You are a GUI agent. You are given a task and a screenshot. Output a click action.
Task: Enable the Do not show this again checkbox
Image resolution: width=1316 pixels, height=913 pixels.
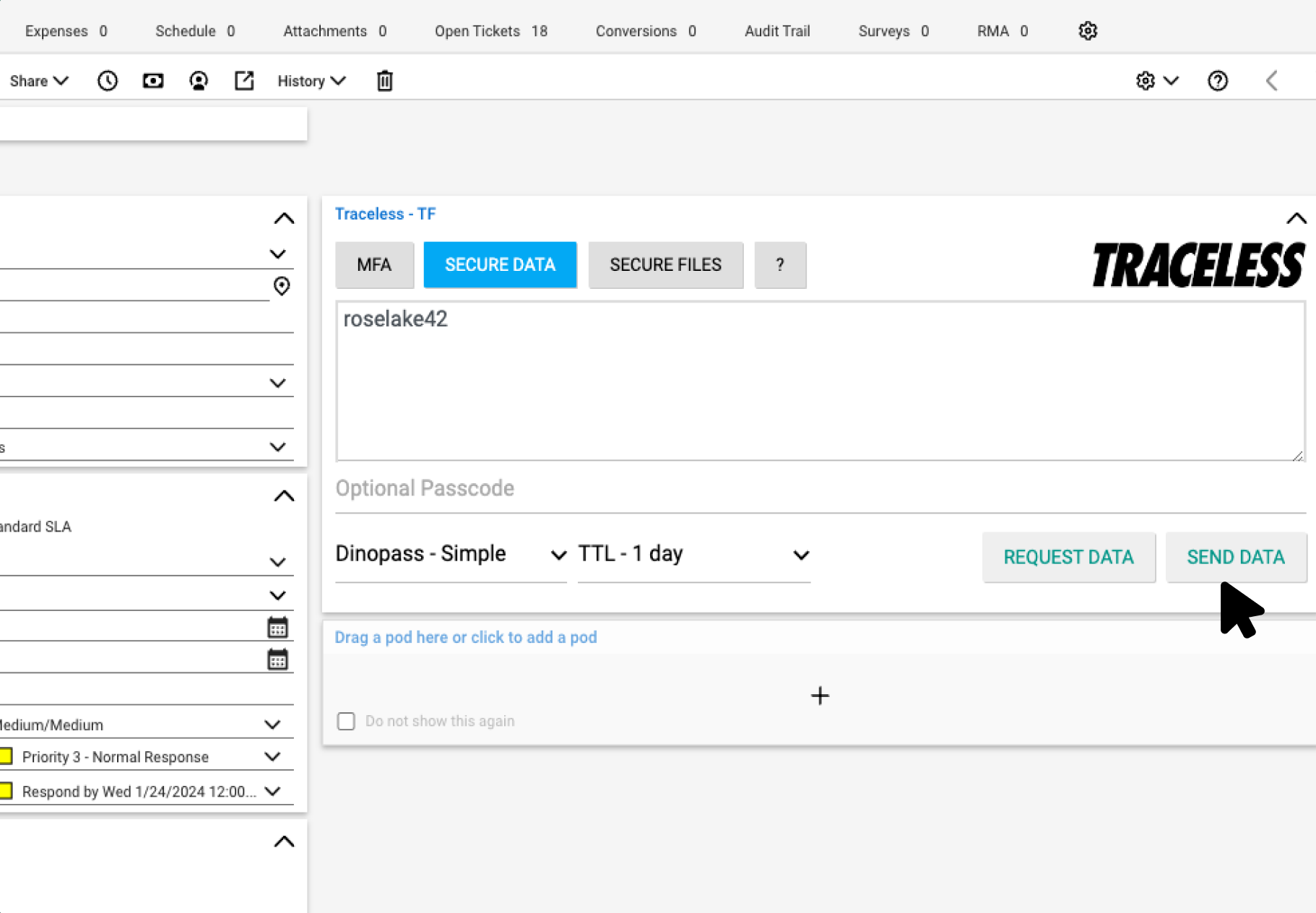tap(346, 721)
